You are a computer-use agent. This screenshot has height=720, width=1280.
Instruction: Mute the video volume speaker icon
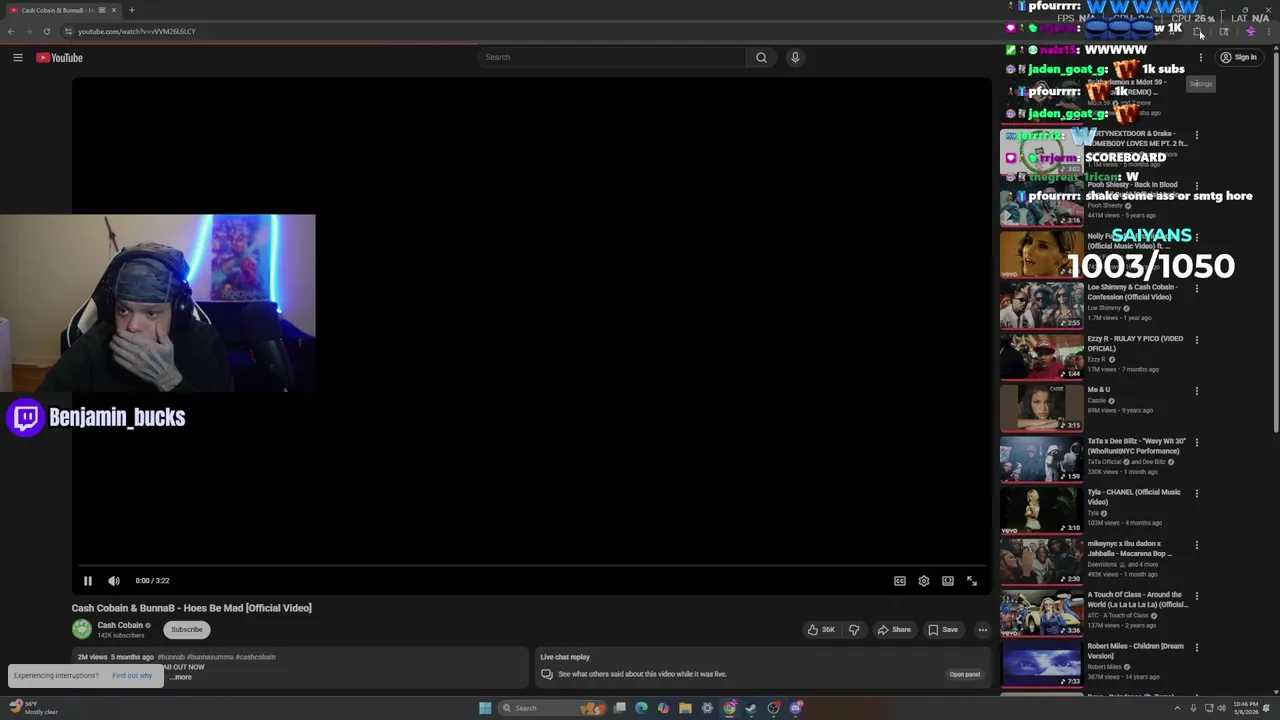[114, 581]
